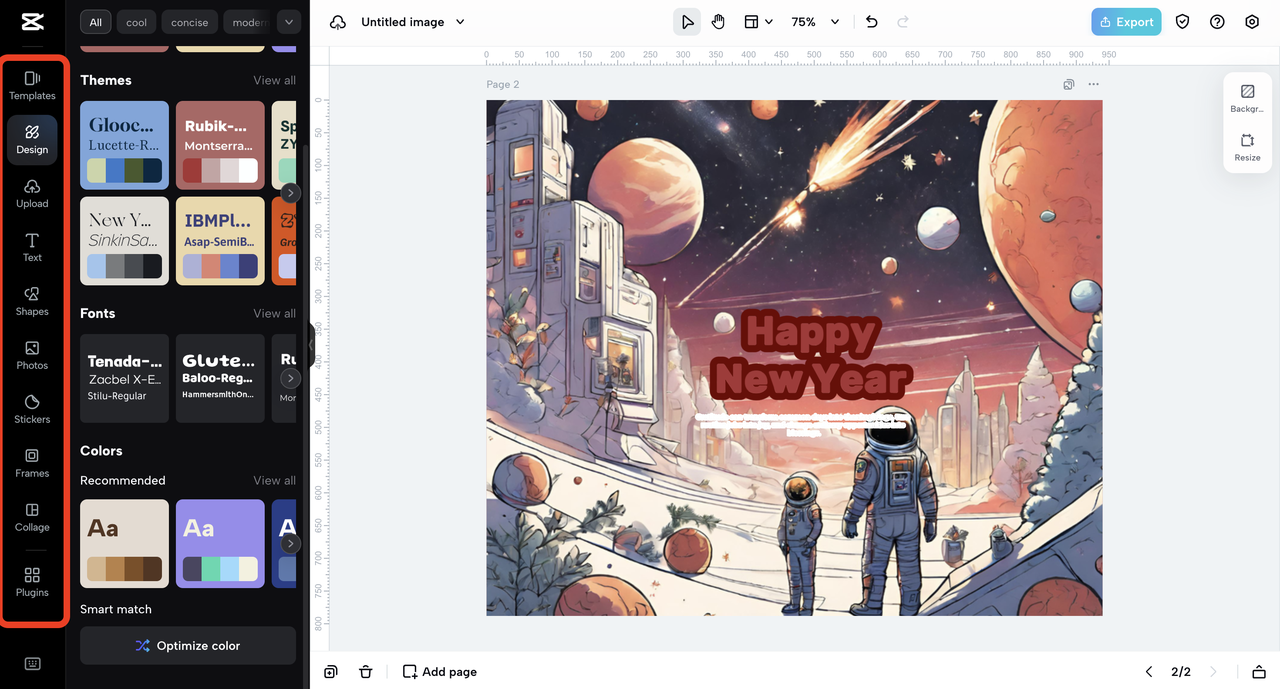
Task: Apply the Glute Baloo font pairing
Action: point(220,378)
